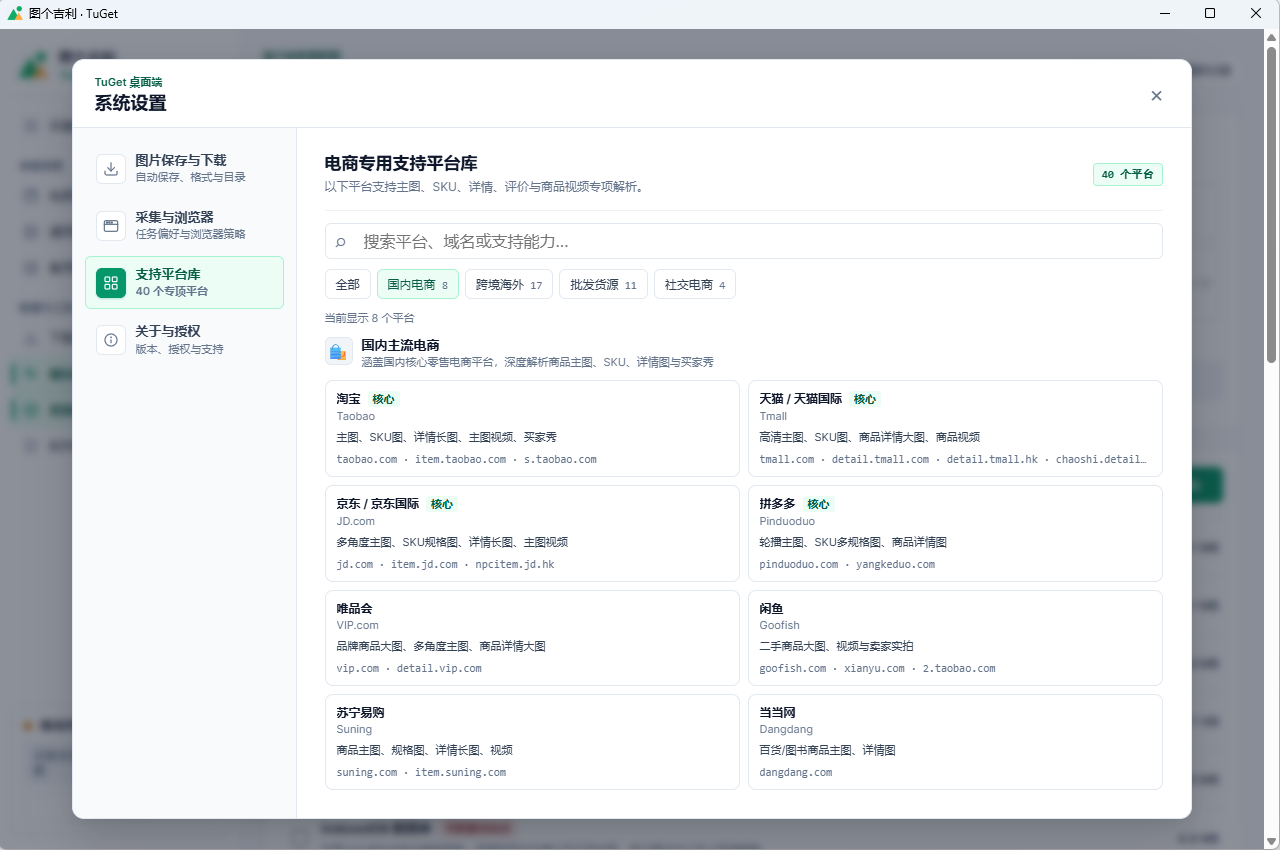Click the browser icon beside 采集与浏览器

click(x=111, y=225)
